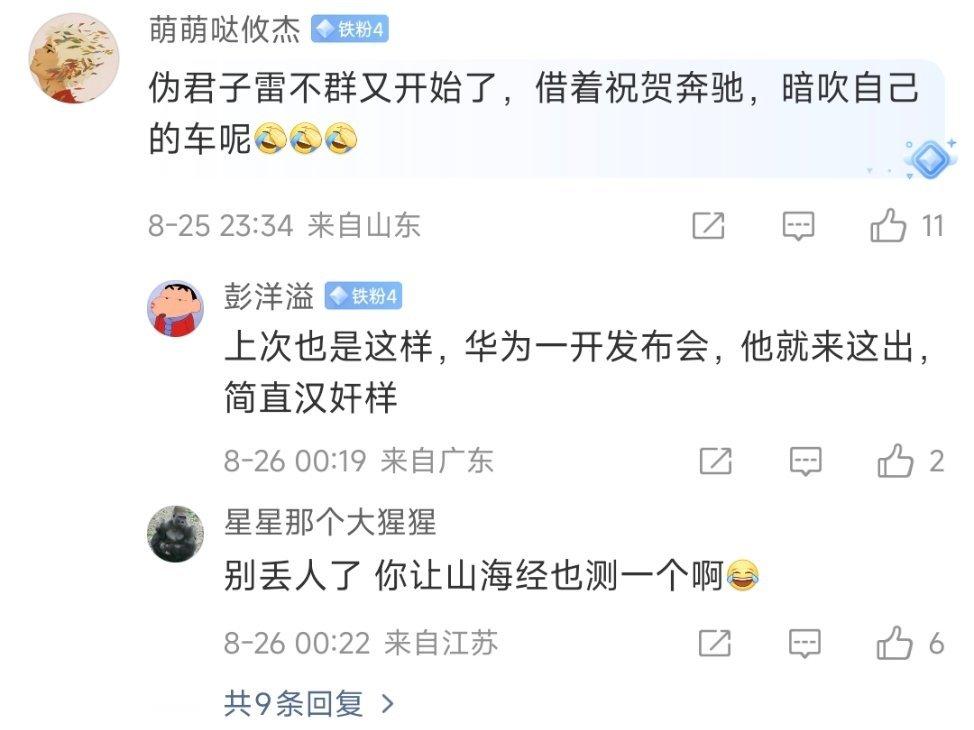Open 萌萌哒攸杰's profile avatar

pos(73,57)
